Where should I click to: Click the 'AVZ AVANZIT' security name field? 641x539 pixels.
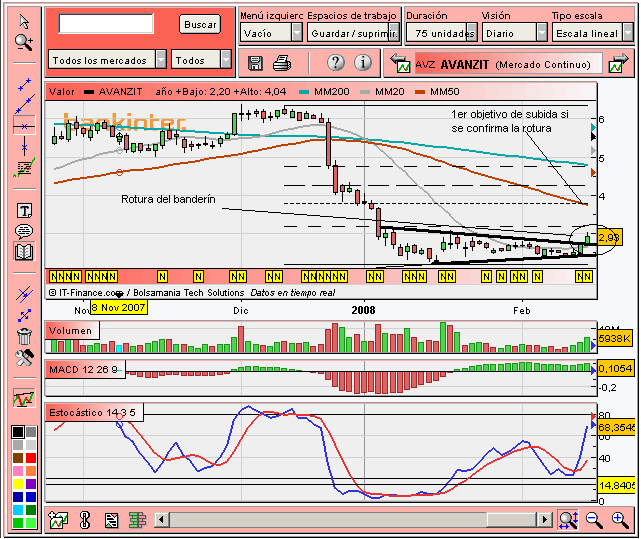coord(509,64)
